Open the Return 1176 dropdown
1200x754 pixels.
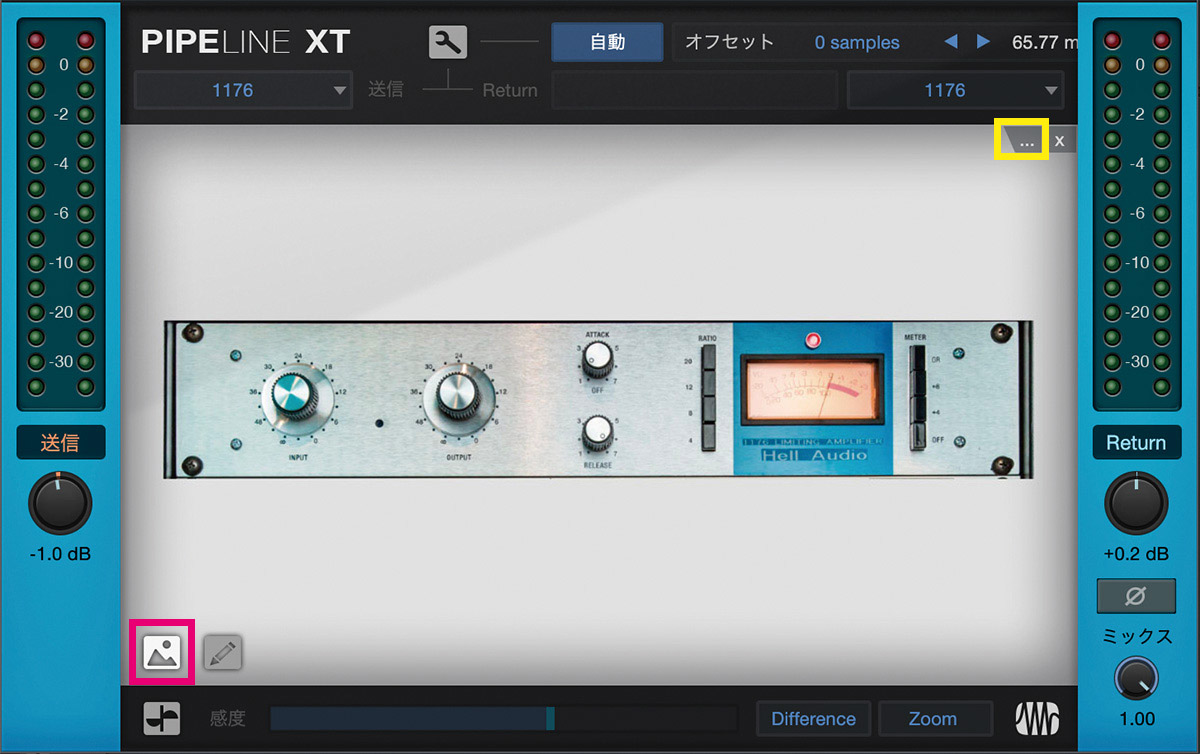(x=955, y=90)
